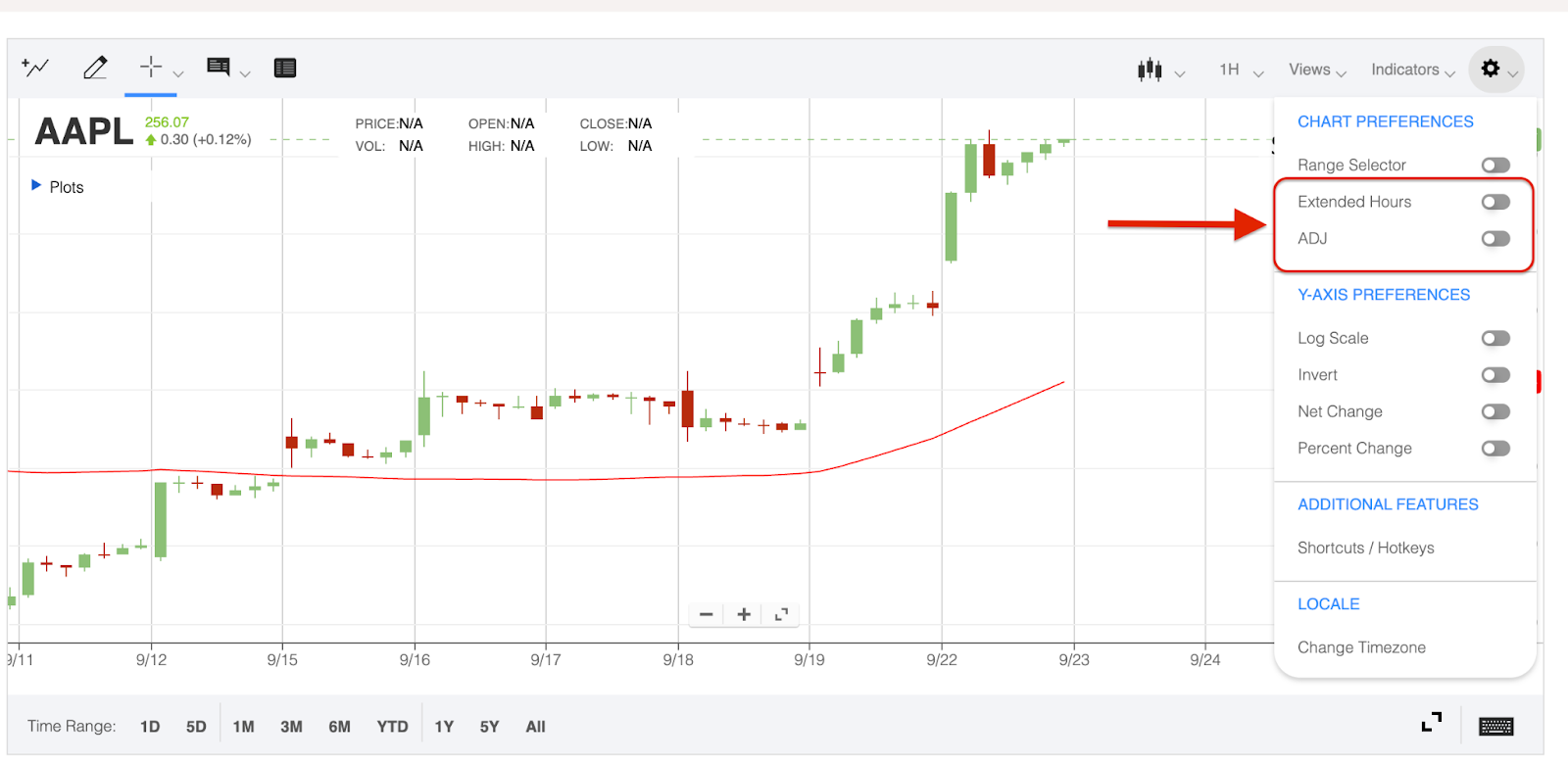The height and width of the screenshot is (764, 1568).
Task: Click the keyboard shortcuts icon
Action: 1495,726
